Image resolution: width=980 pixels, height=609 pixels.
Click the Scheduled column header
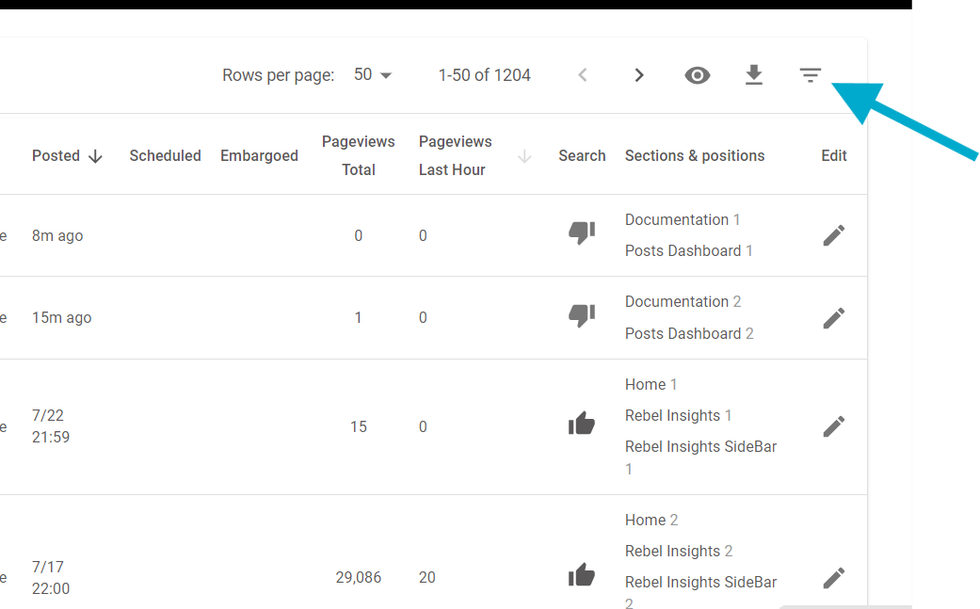tap(165, 156)
